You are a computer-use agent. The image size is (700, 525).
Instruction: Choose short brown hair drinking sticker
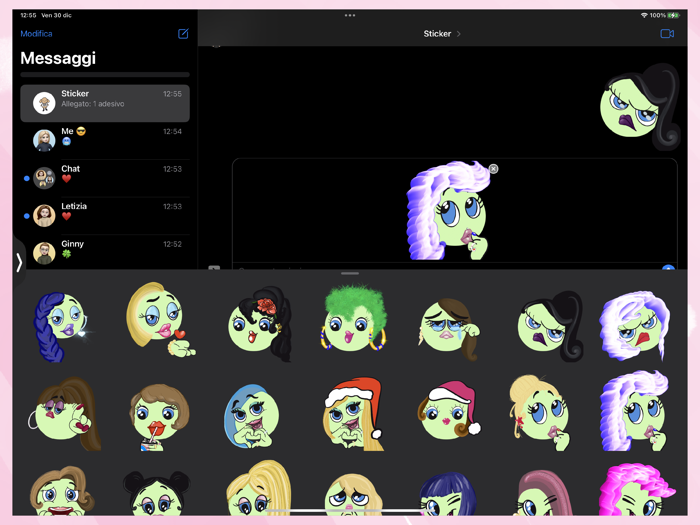159,418
